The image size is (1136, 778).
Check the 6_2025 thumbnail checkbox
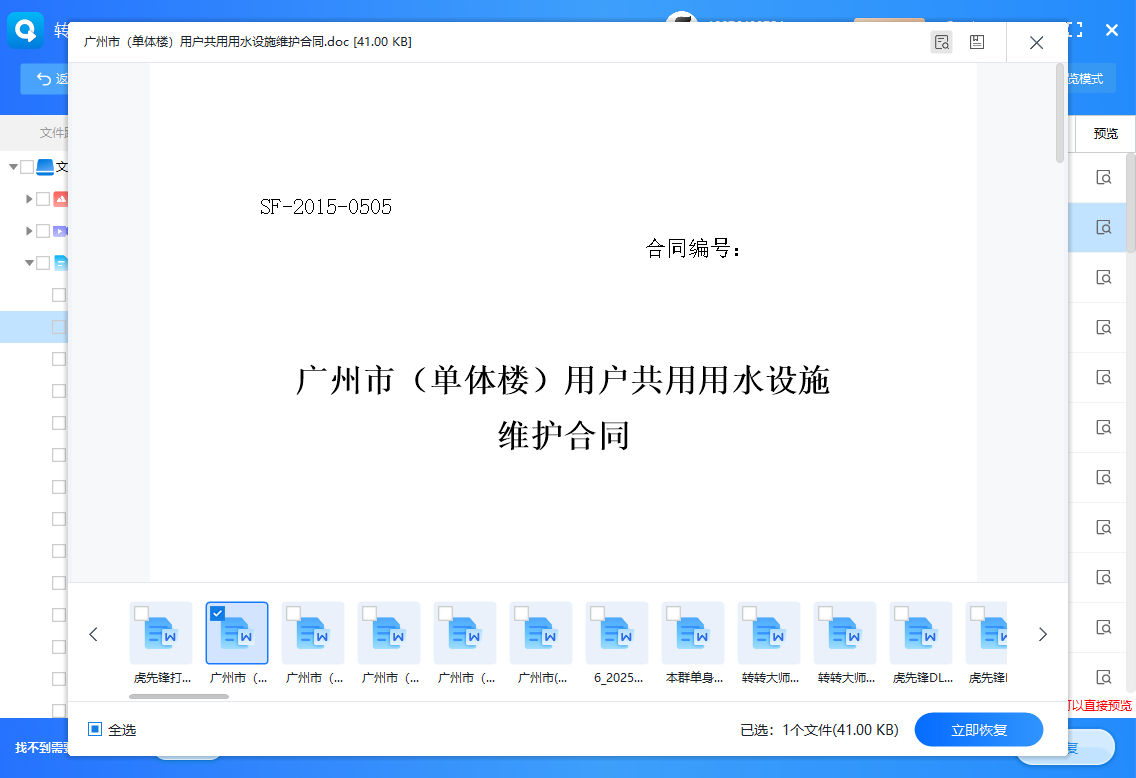pos(597,613)
